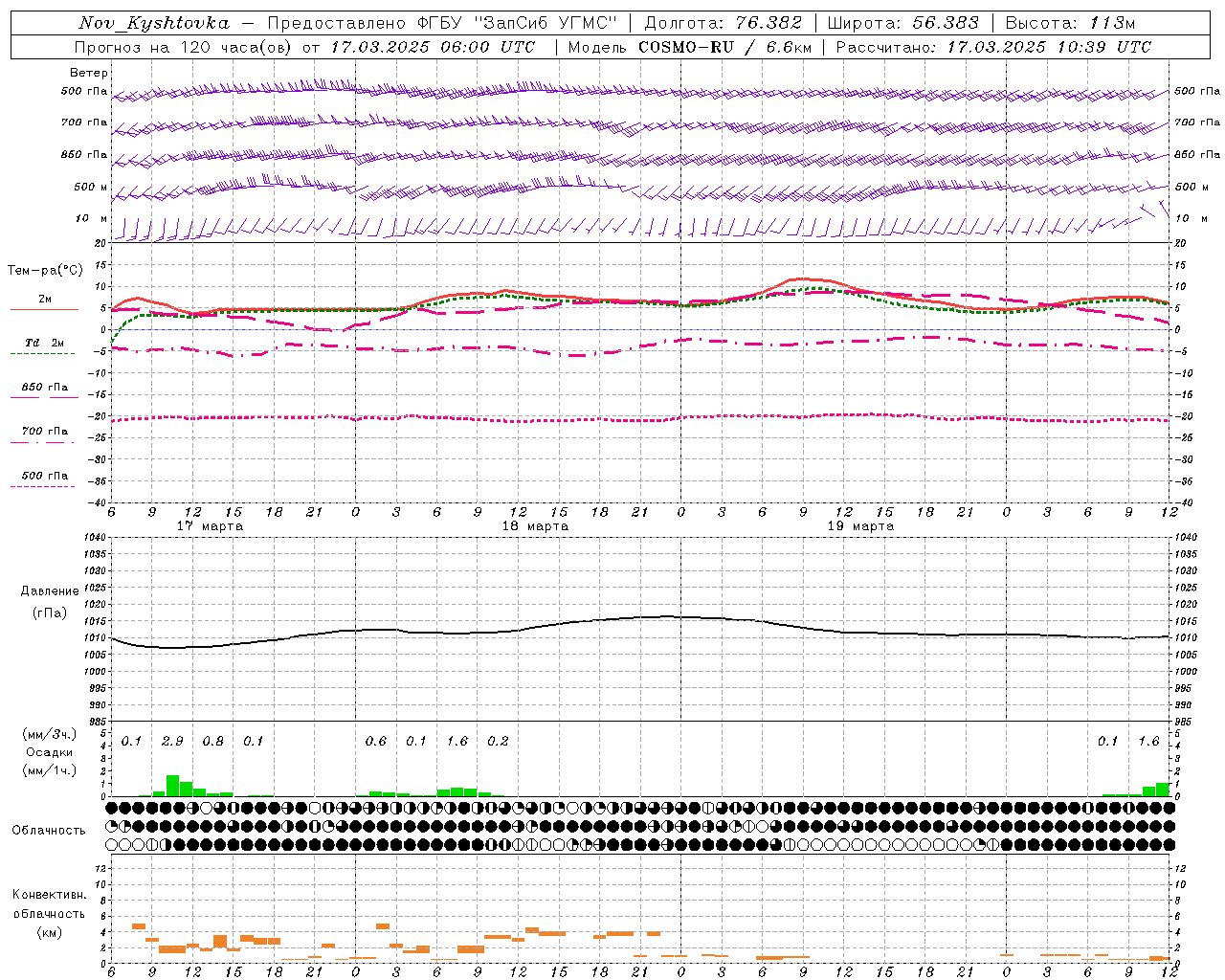Screen dimensions: 1225x980
Task: Select the 'Модель COSMO-RU / 6.6км' model label
Action: click(690, 47)
